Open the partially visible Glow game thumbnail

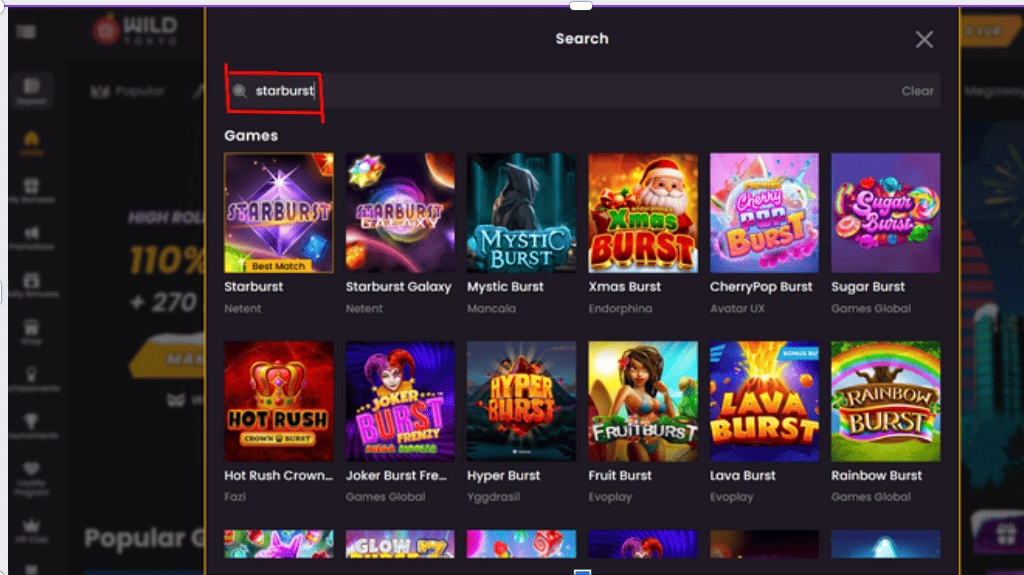coord(400,544)
